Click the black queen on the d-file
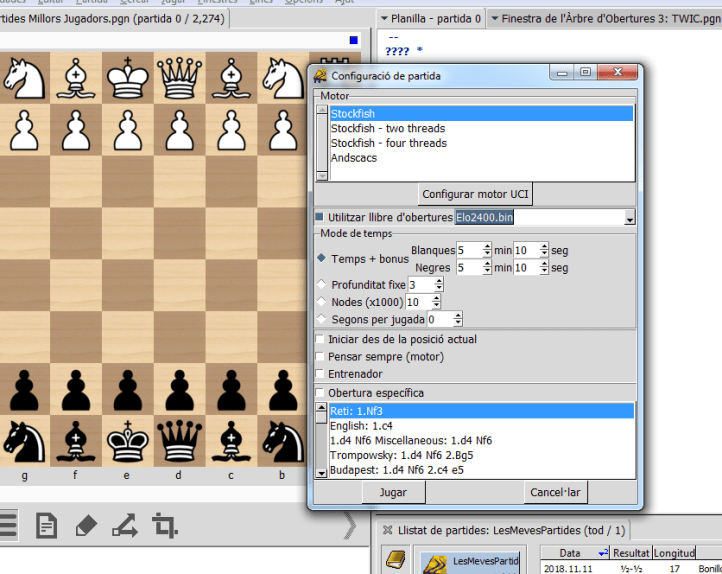Screen dimensions: 722x574 click(x=179, y=441)
